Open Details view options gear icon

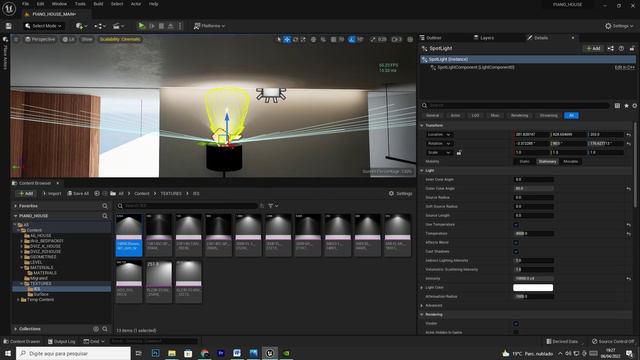tap(634, 105)
